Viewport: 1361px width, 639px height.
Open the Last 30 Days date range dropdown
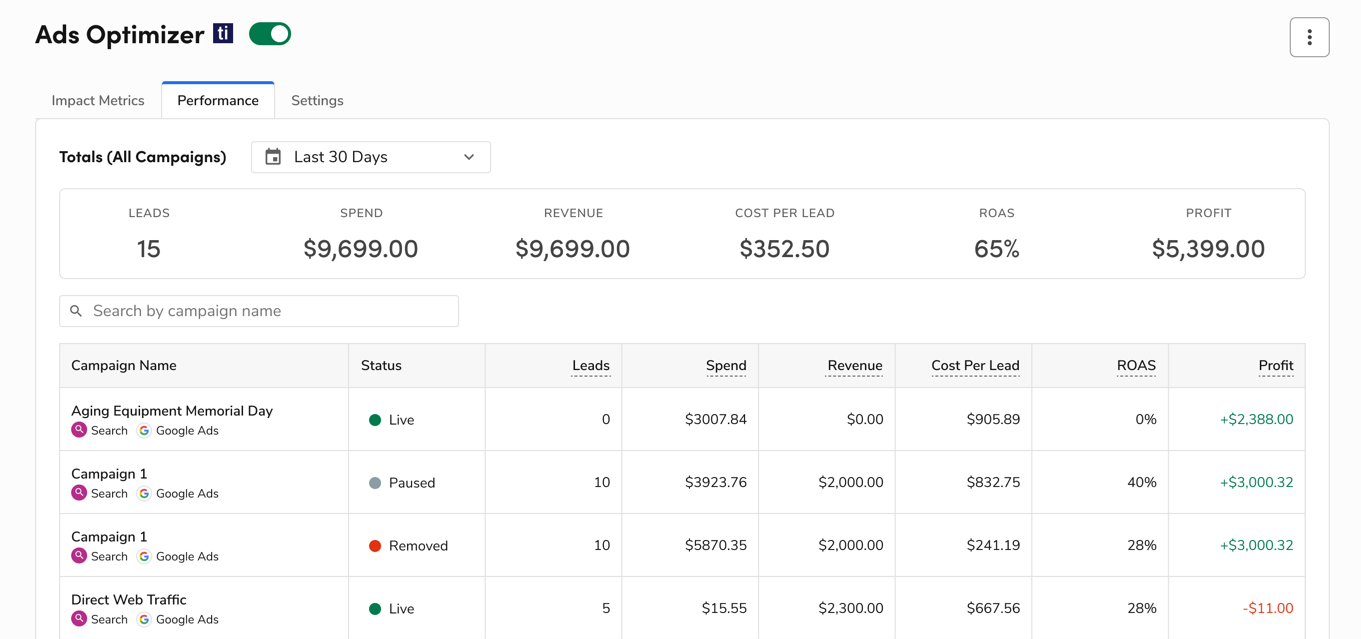(371, 157)
